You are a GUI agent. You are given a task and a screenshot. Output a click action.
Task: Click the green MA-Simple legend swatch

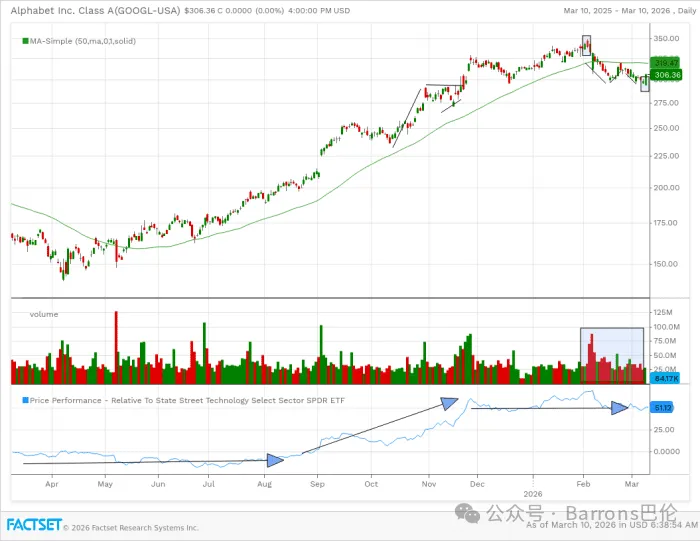click(25, 41)
